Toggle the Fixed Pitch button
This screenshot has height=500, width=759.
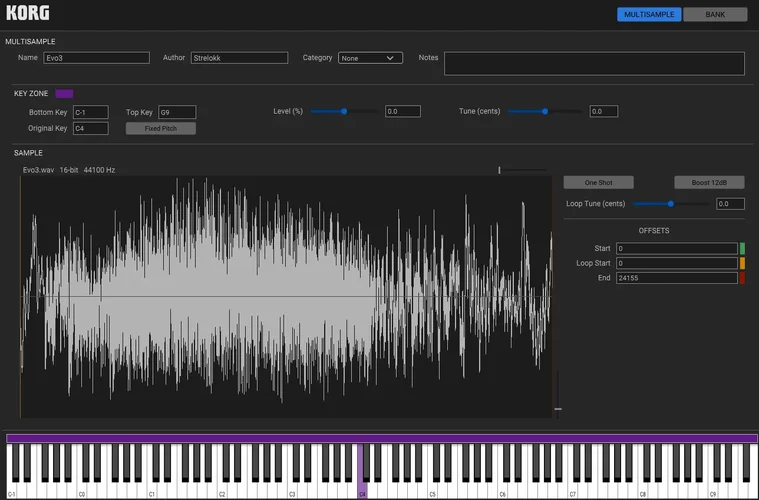tap(160, 129)
